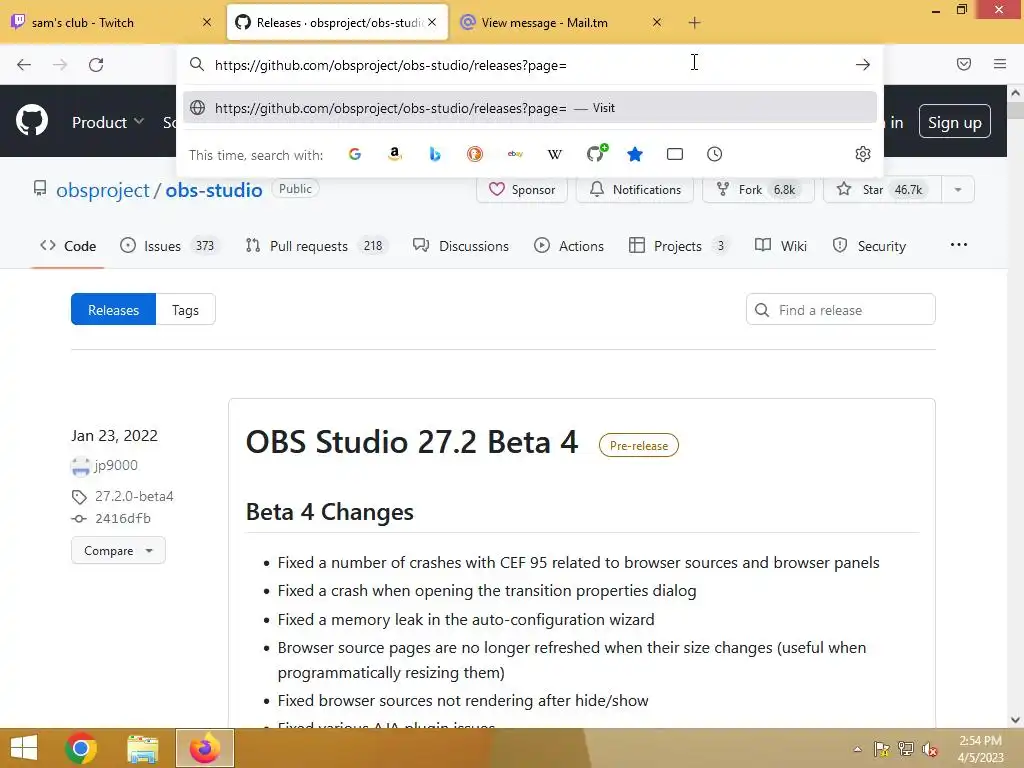Select the Visit URL suggestion row
The width and height of the screenshot is (1024, 768).
(530, 108)
